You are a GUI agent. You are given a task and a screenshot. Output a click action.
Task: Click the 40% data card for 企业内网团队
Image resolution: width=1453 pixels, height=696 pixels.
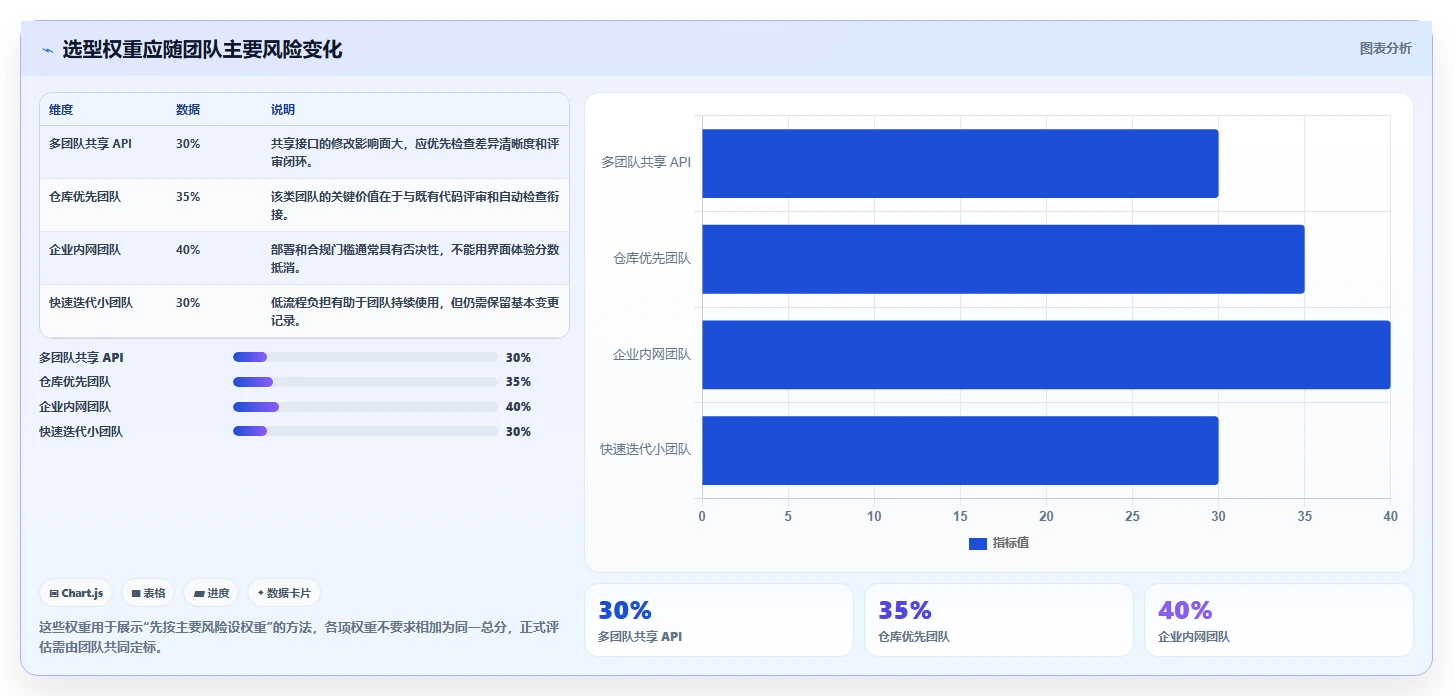point(1279,620)
